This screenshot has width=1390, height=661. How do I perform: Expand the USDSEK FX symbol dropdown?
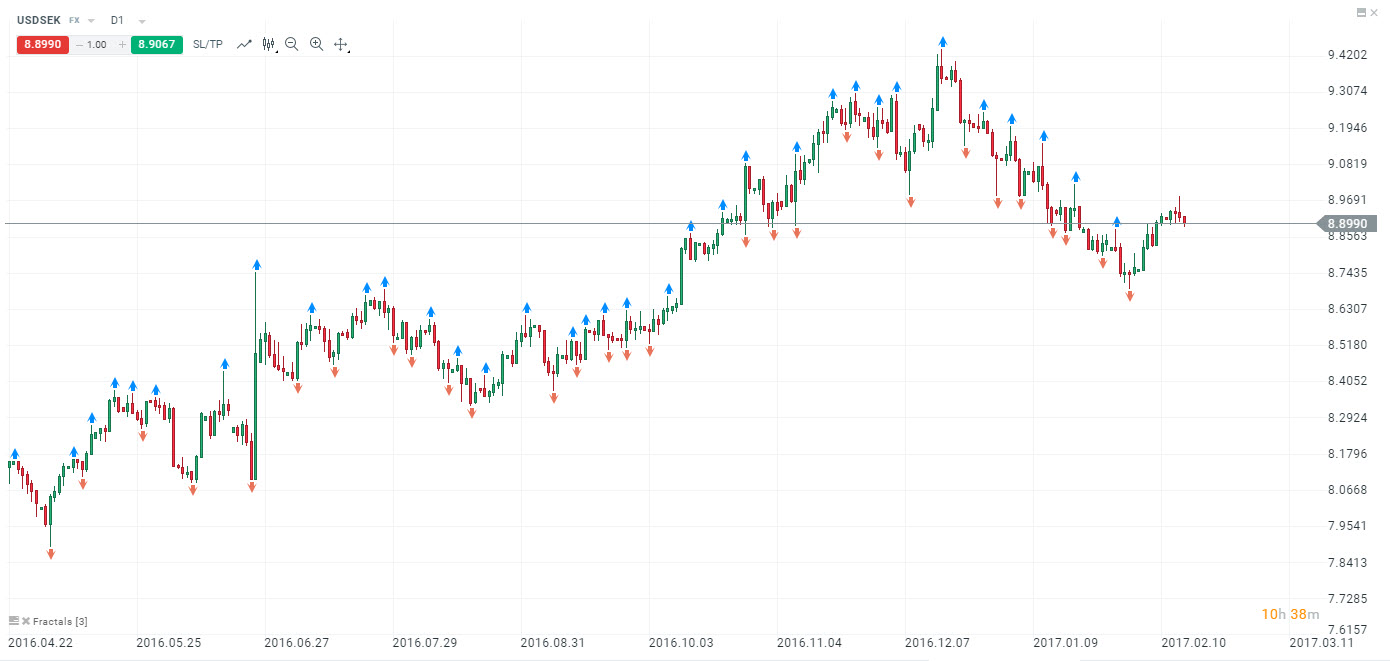pyautogui.click(x=91, y=20)
